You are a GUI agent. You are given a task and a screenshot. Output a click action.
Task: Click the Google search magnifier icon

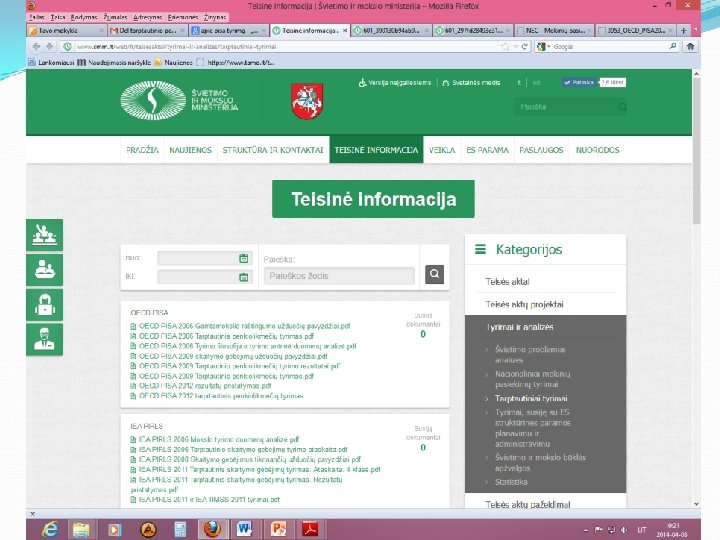coord(673,46)
